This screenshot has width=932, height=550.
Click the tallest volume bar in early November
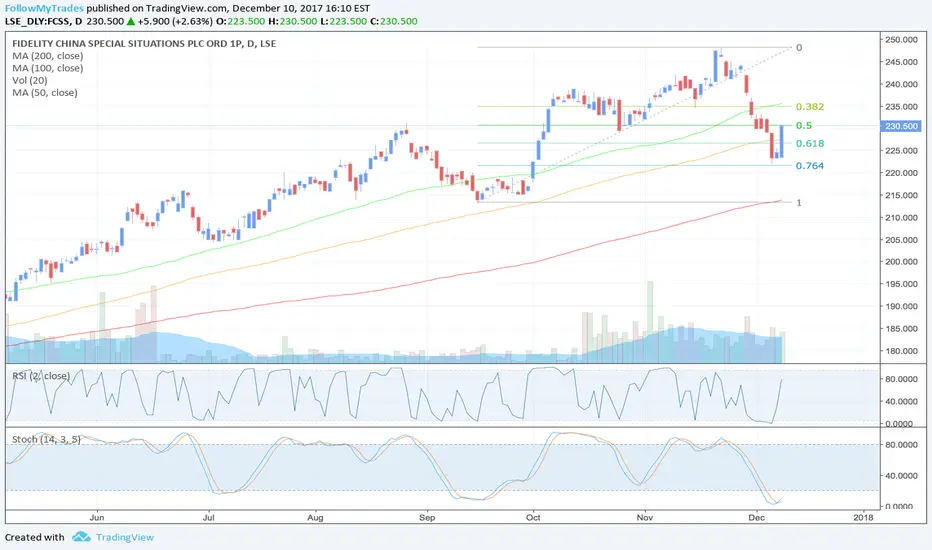point(650,322)
